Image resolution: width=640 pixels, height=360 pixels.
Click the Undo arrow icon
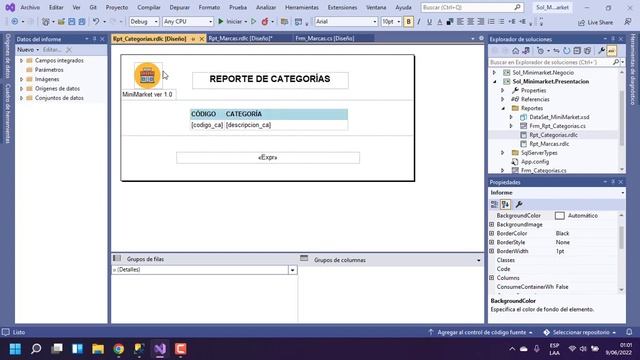(x=96, y=22)
